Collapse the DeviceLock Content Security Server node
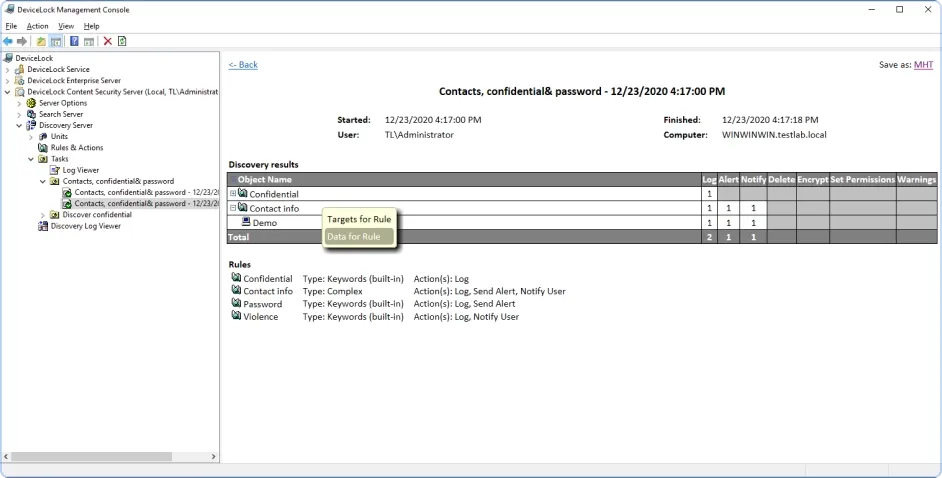 tap(8, 92)
